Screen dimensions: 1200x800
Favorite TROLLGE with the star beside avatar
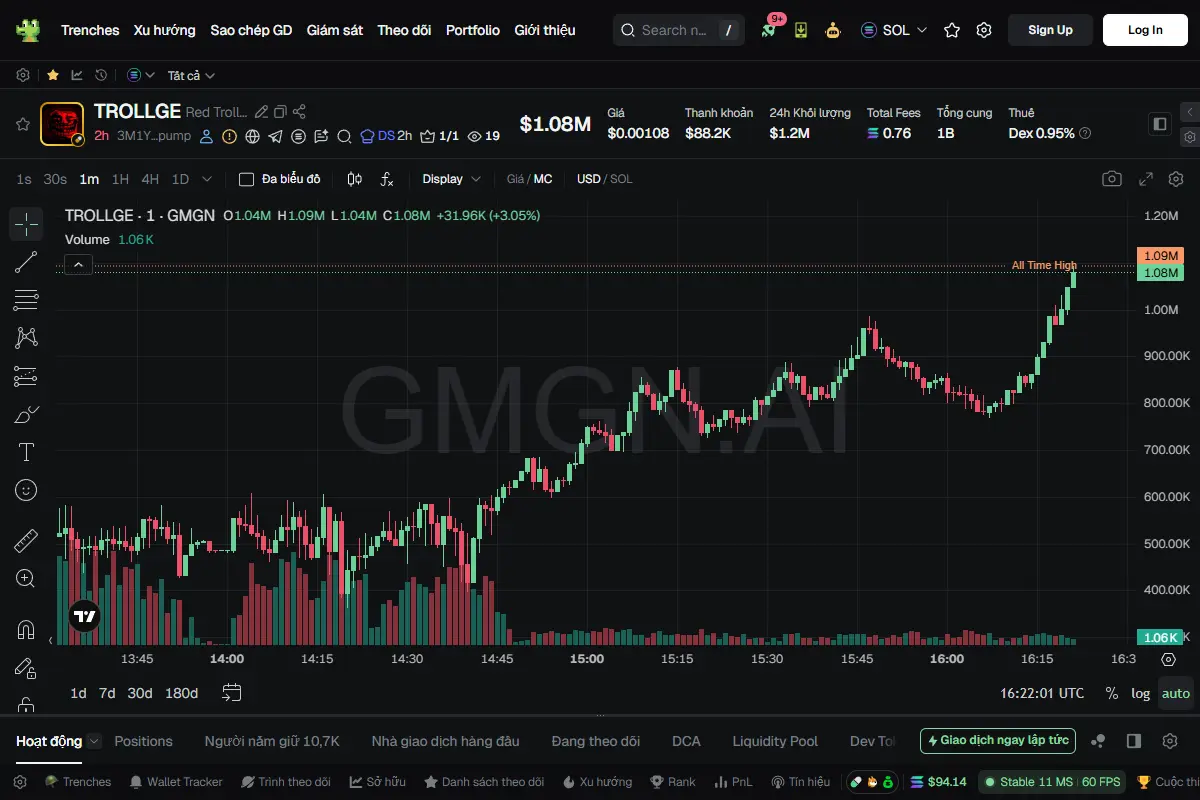[22, 124]
